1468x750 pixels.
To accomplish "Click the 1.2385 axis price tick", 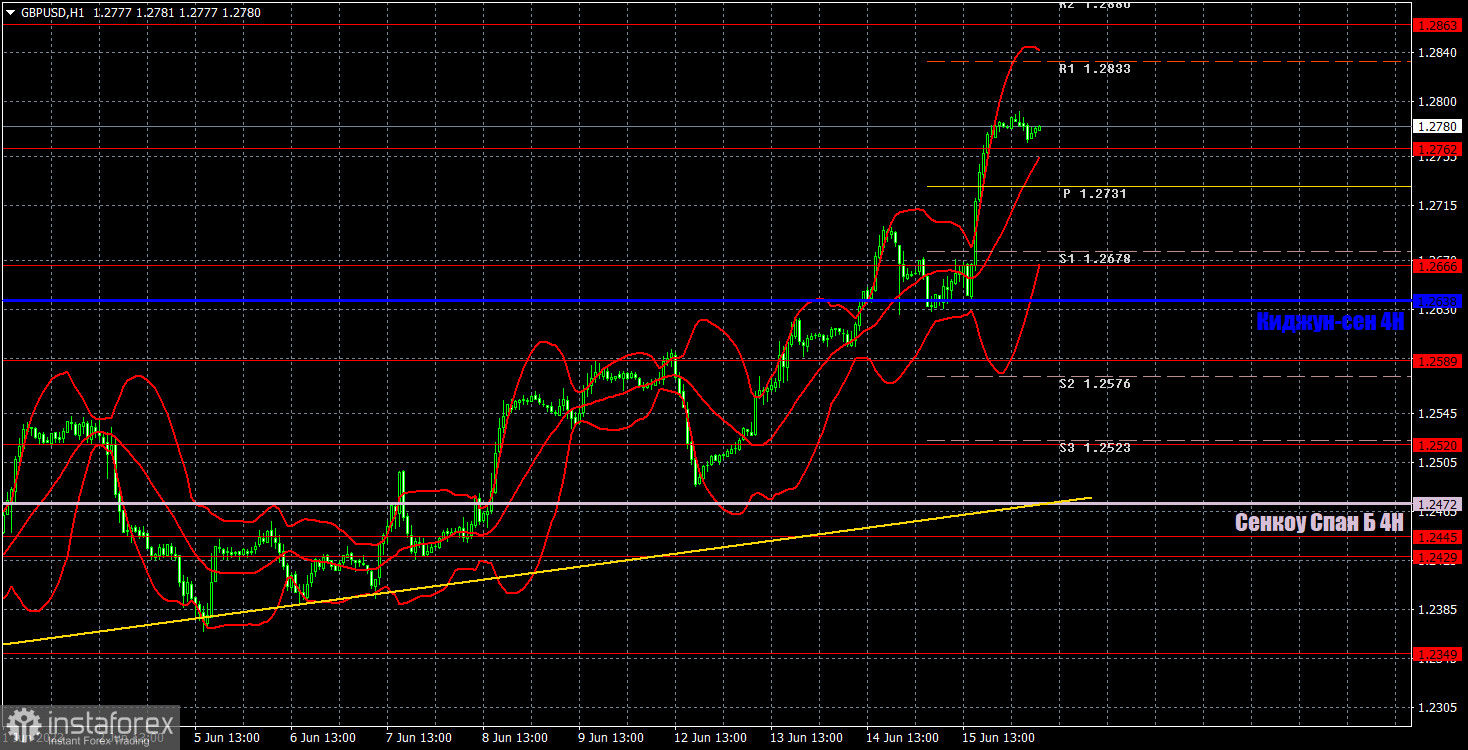I will 1437,610.
